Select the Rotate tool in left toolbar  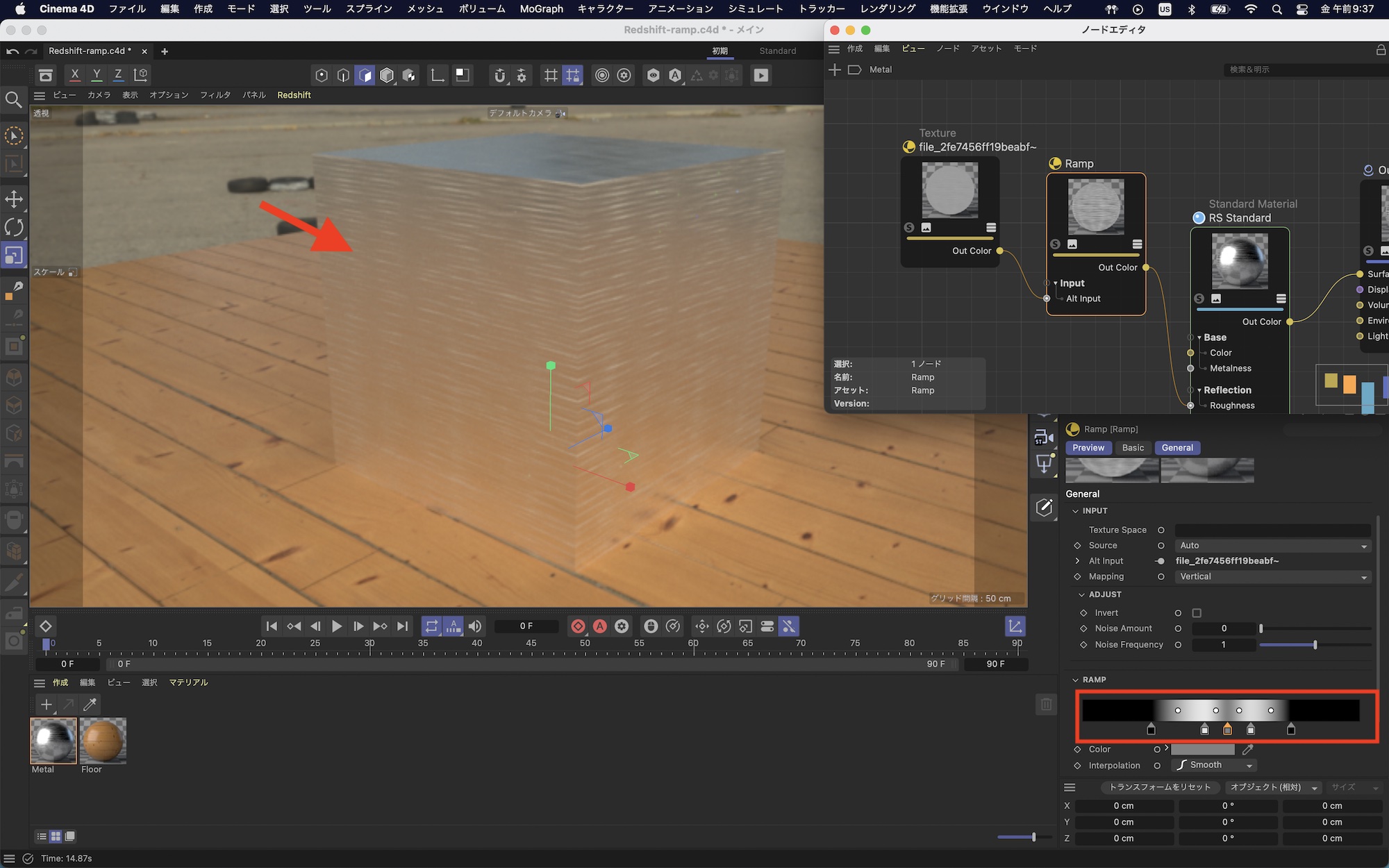click(14, 227)
